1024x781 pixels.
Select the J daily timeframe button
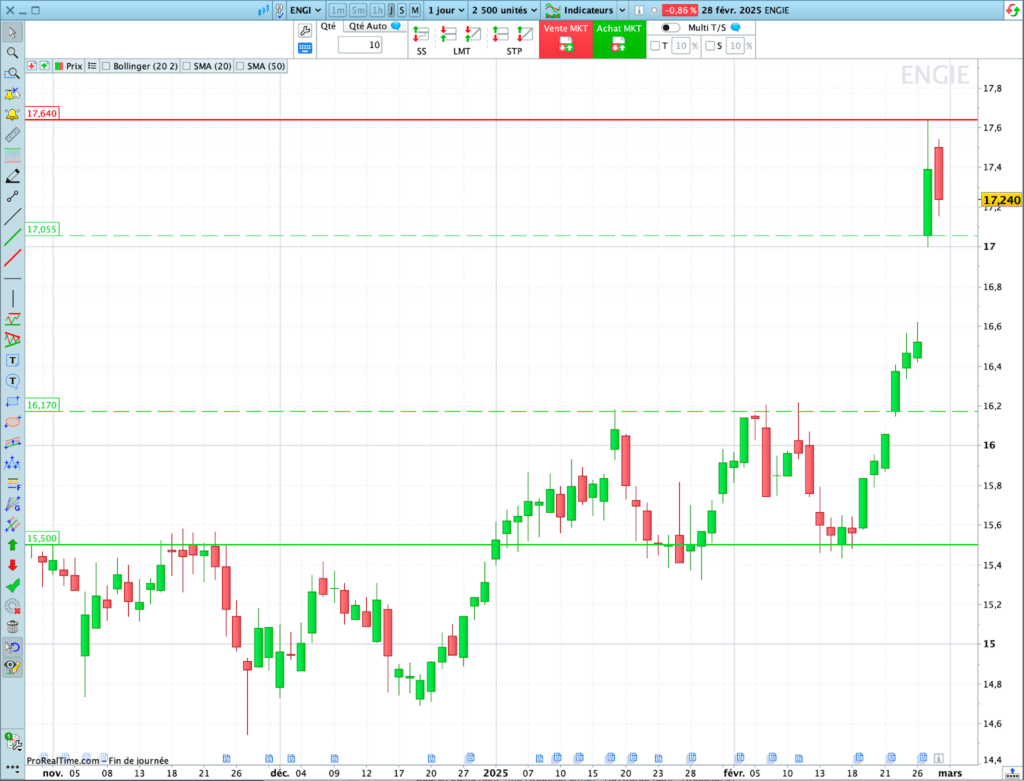(x=391, y=10)
